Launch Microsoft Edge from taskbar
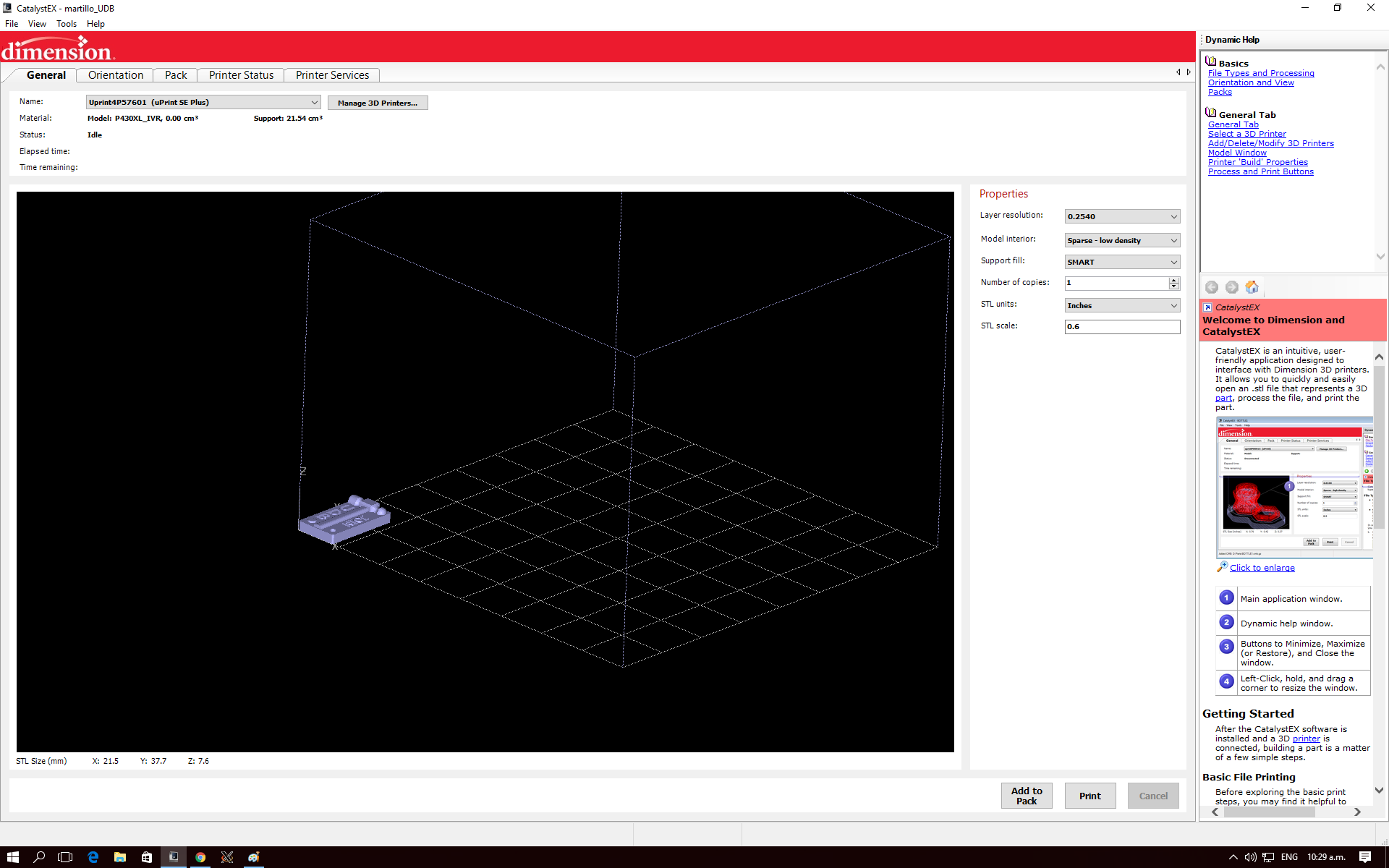1389x868 pixels. 93,857
